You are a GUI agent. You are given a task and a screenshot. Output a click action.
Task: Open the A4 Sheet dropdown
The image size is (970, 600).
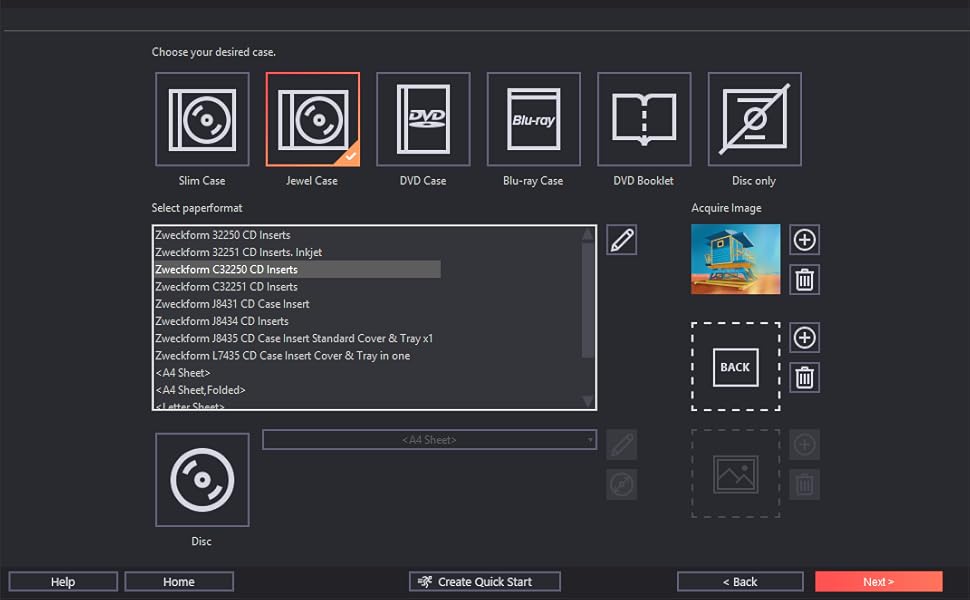point(429,440)
